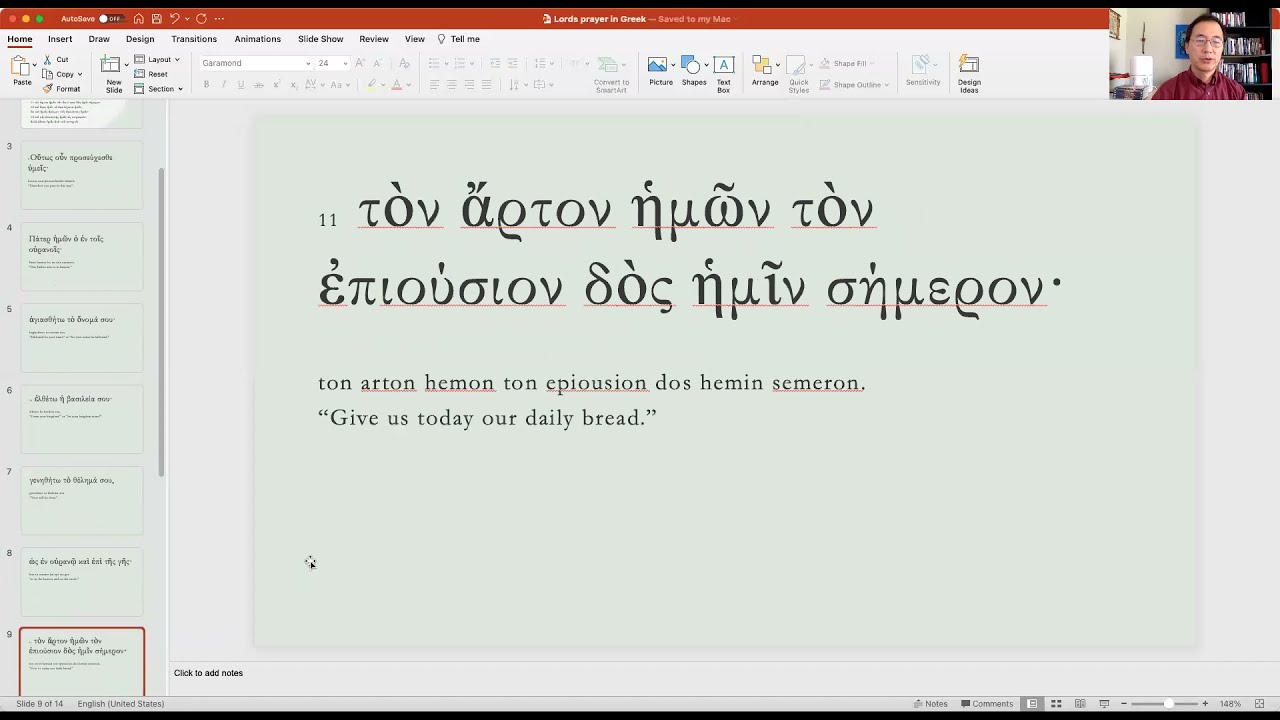This screenshot has height=720, width=1280.
Task: Open the Slide Show tab
Action: point(320,39)
